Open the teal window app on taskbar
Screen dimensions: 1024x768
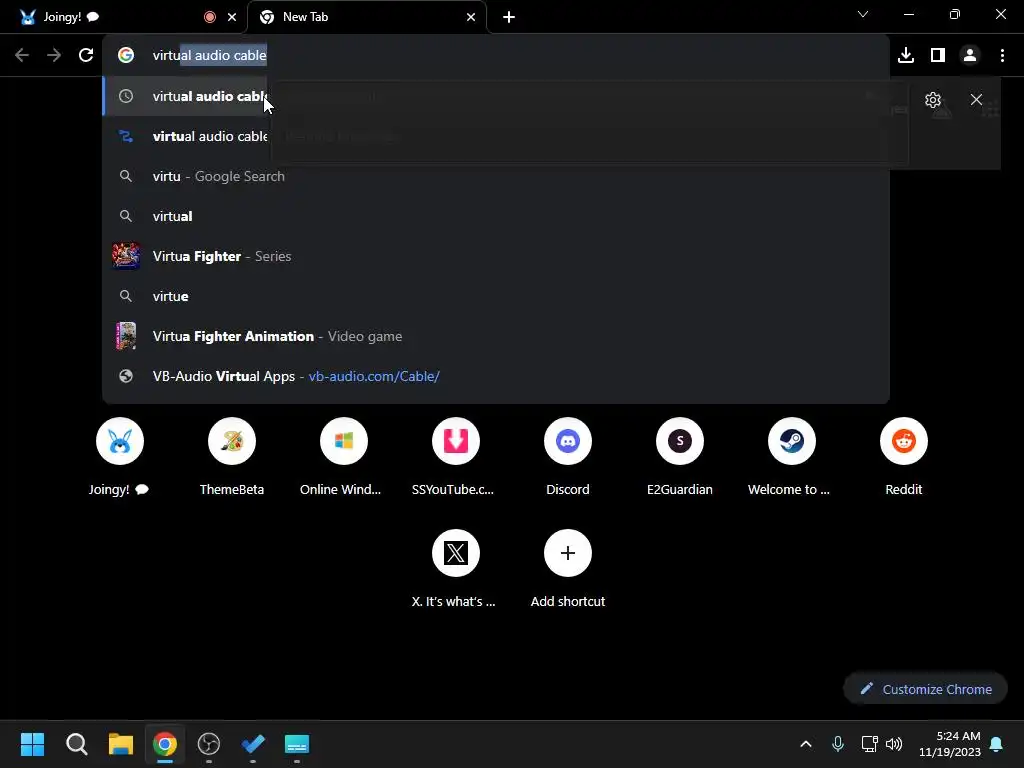coord(297,744)
